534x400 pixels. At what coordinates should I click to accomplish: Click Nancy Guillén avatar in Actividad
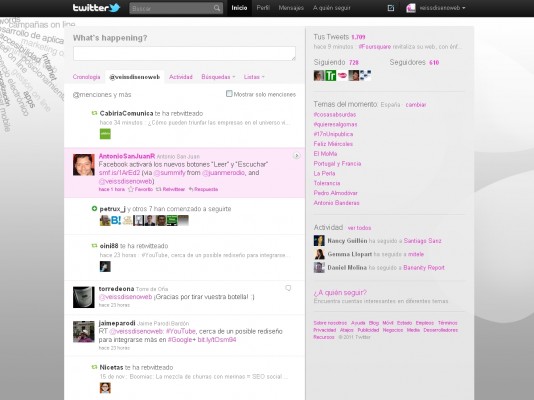click(319, 240)
